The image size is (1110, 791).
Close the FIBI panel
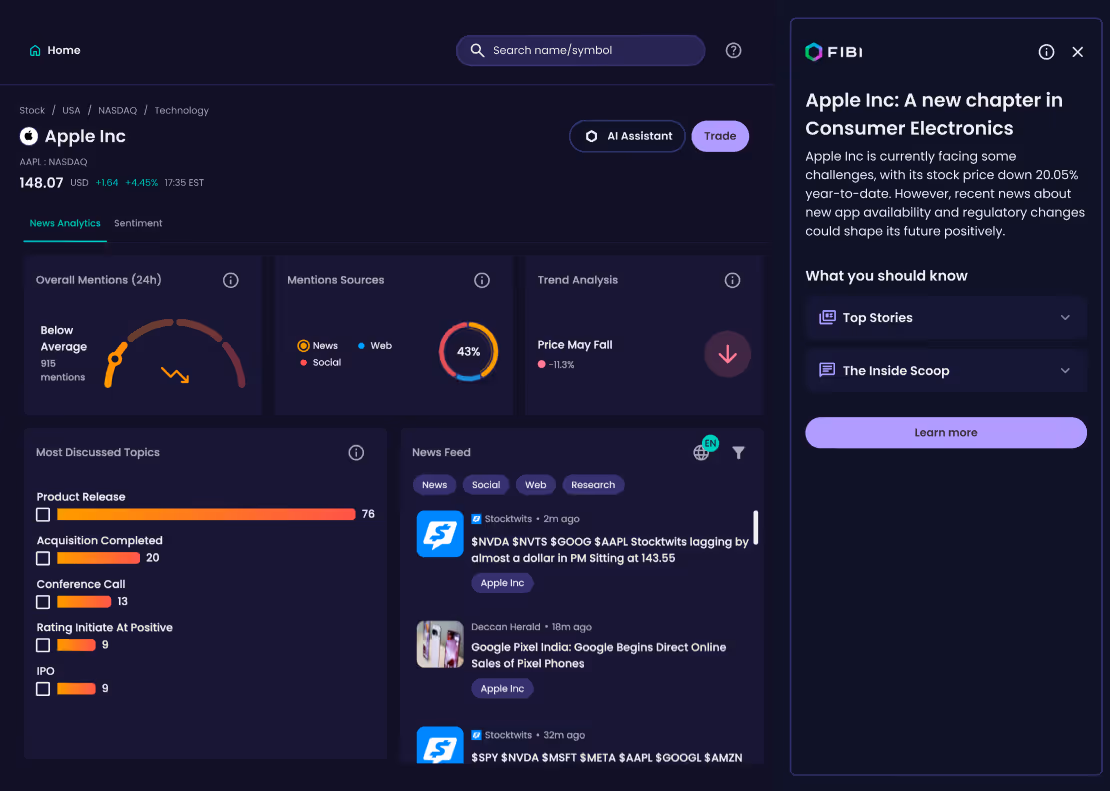click(1077, 52)
